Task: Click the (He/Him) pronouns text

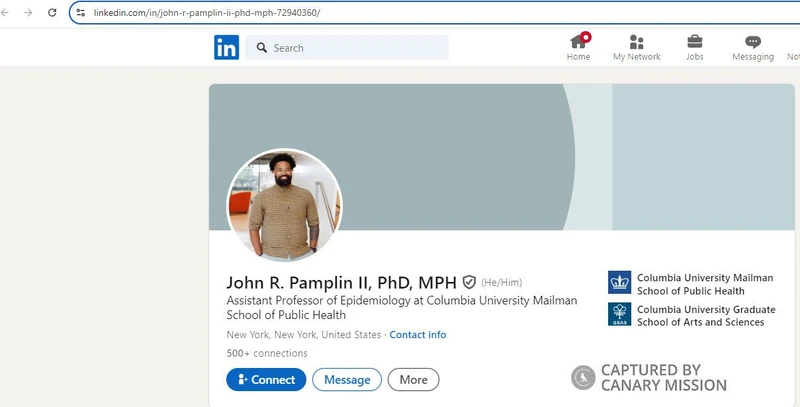Action: click(502, 282)
